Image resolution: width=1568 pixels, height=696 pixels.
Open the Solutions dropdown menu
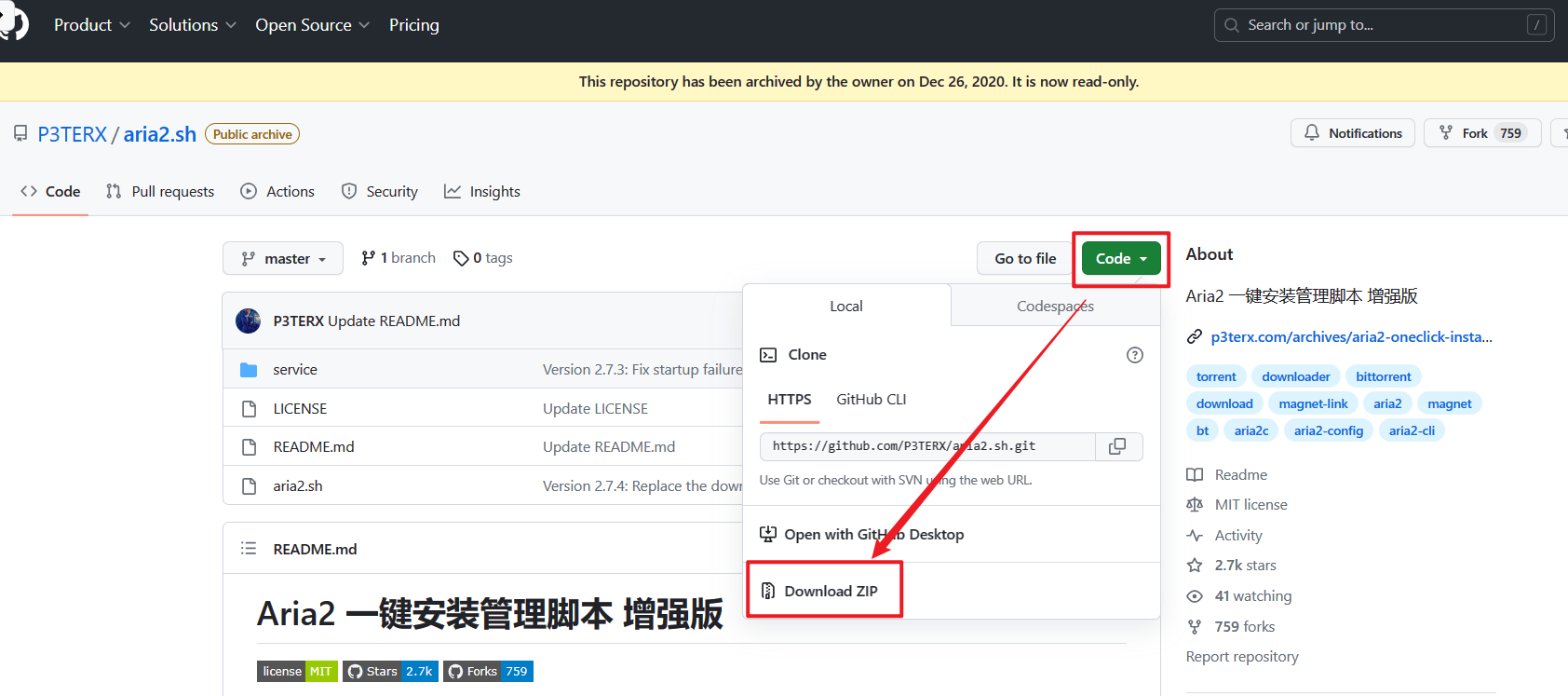tap(193, 25)
